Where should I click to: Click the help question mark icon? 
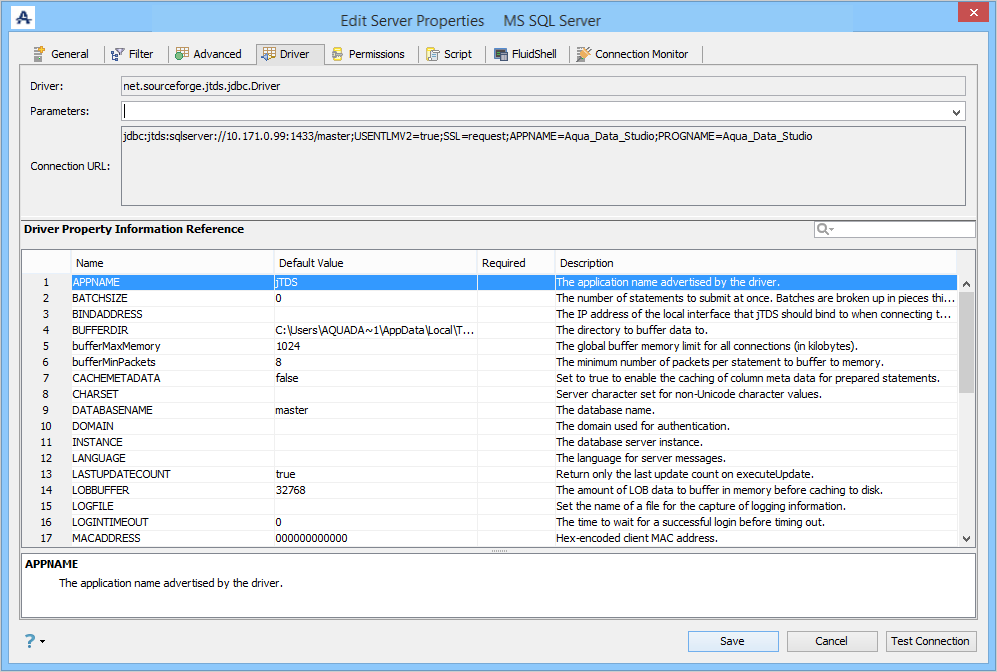[30, 641]
